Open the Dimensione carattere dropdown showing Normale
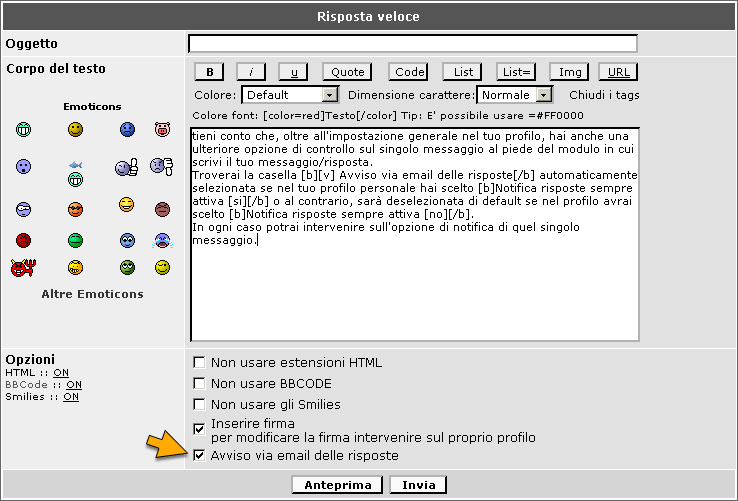Screen dimensions: 738x501 click(x=514, y=95)
